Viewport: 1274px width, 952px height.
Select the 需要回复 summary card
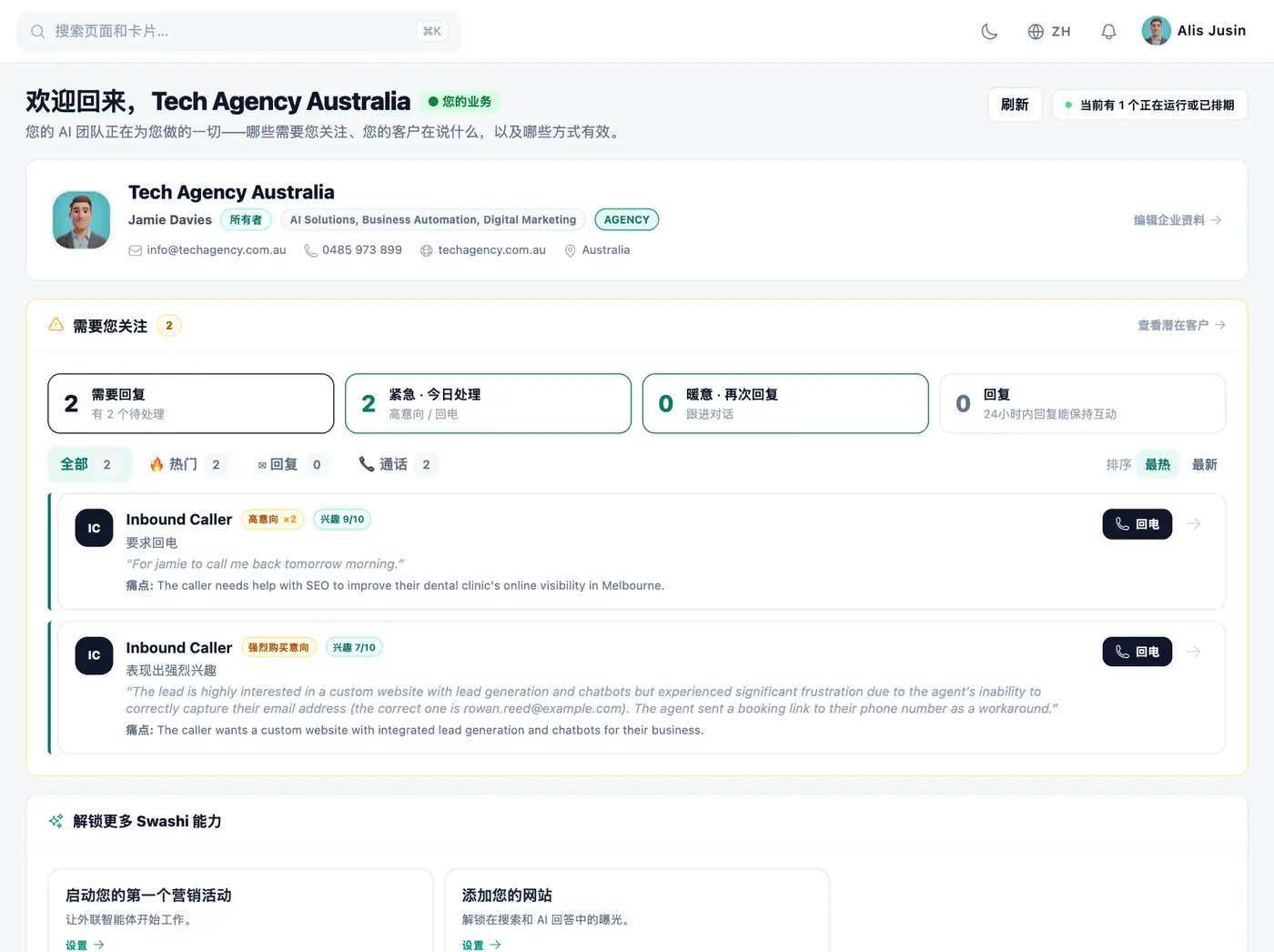coord(191,403)
